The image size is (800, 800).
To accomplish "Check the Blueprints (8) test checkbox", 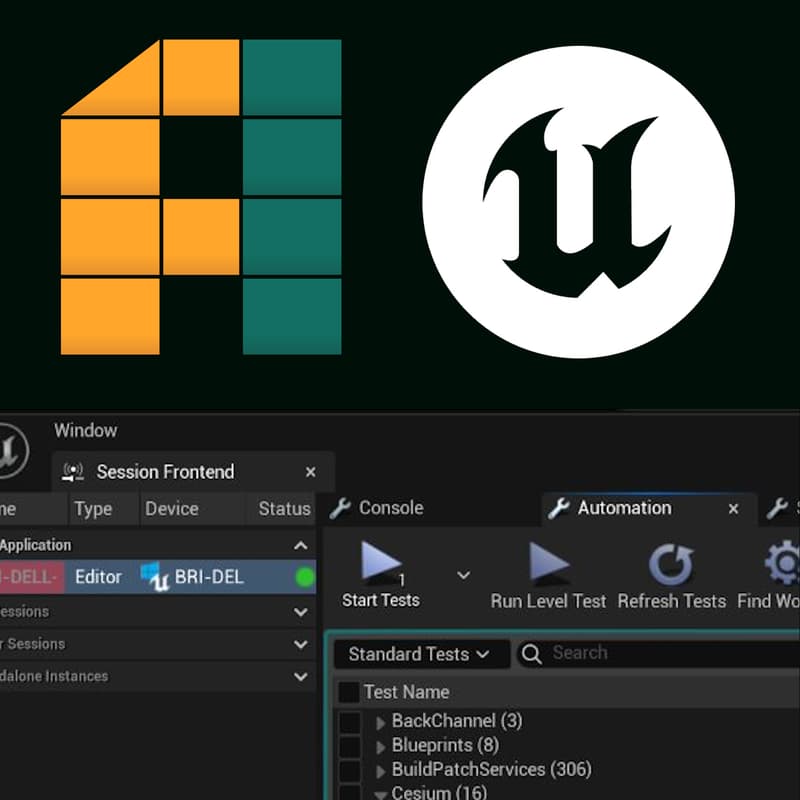I will [350, 746].
